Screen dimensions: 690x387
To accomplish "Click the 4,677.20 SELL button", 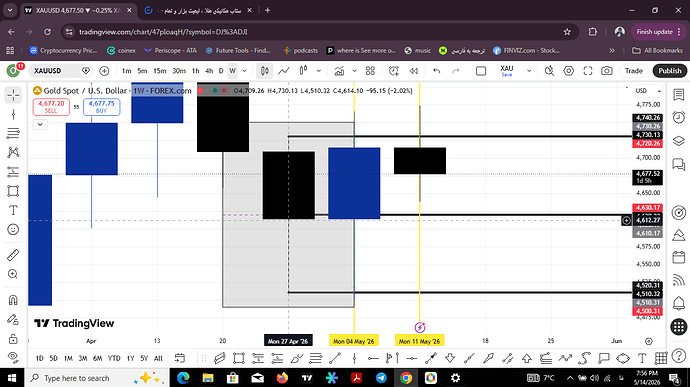I will click(51, 107).
